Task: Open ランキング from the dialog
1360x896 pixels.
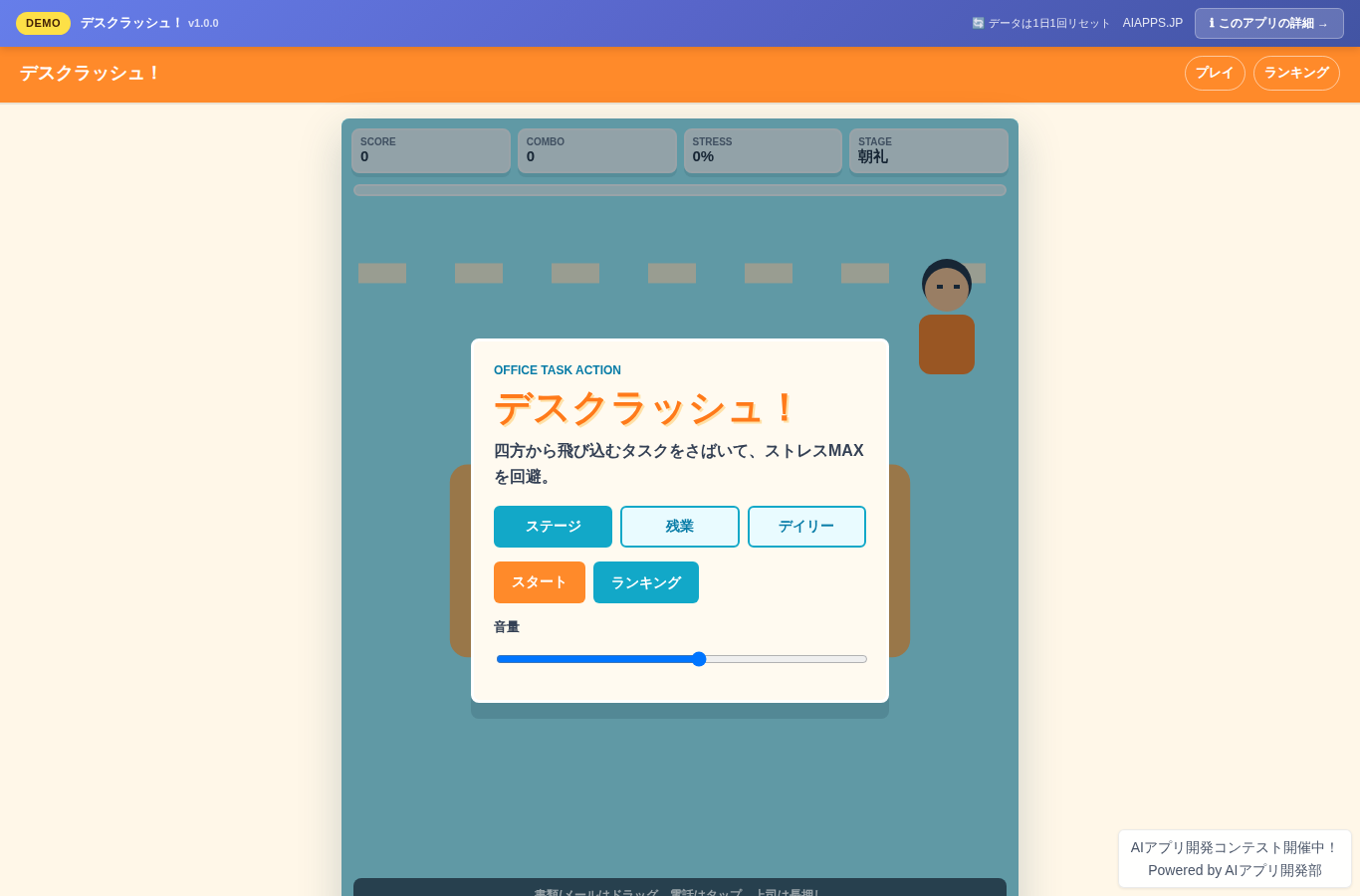Action: [x=646, y=582]
